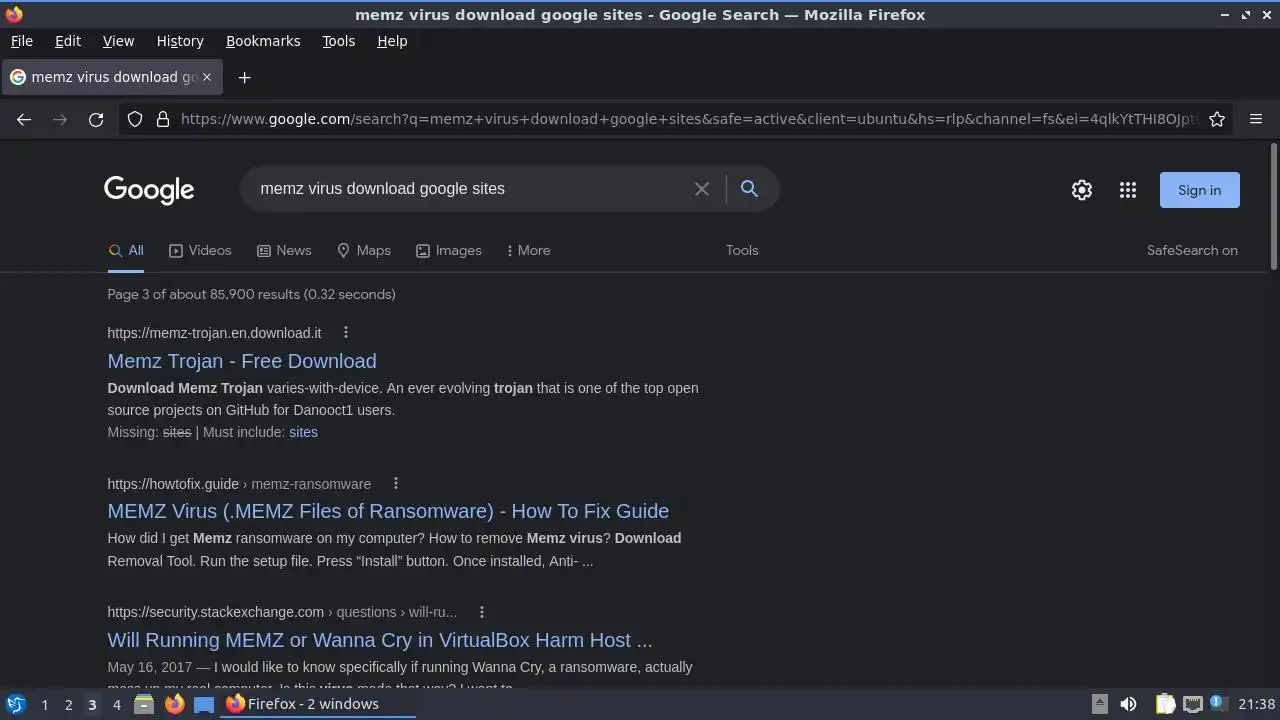Open the File menu
The height and width of the screenshot is (720, 1280).
[x=21, y=41]
